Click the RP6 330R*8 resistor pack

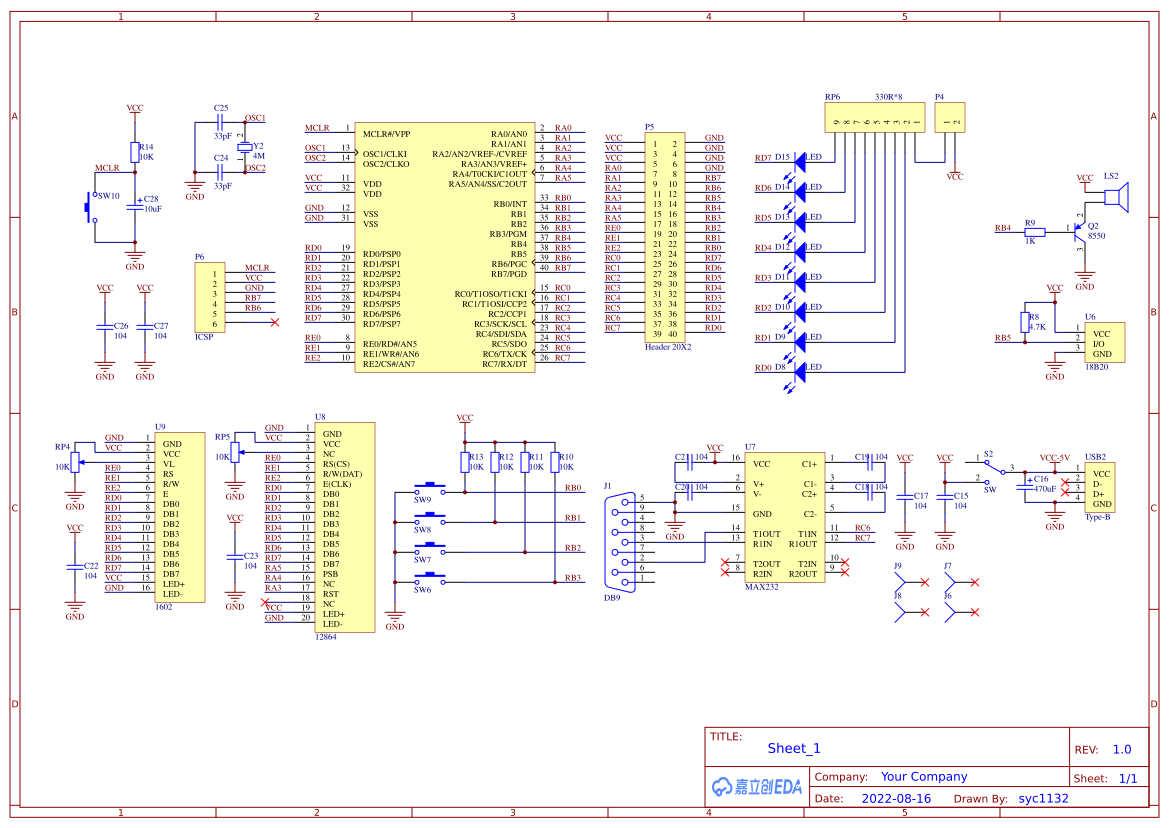tap(875, 118)
